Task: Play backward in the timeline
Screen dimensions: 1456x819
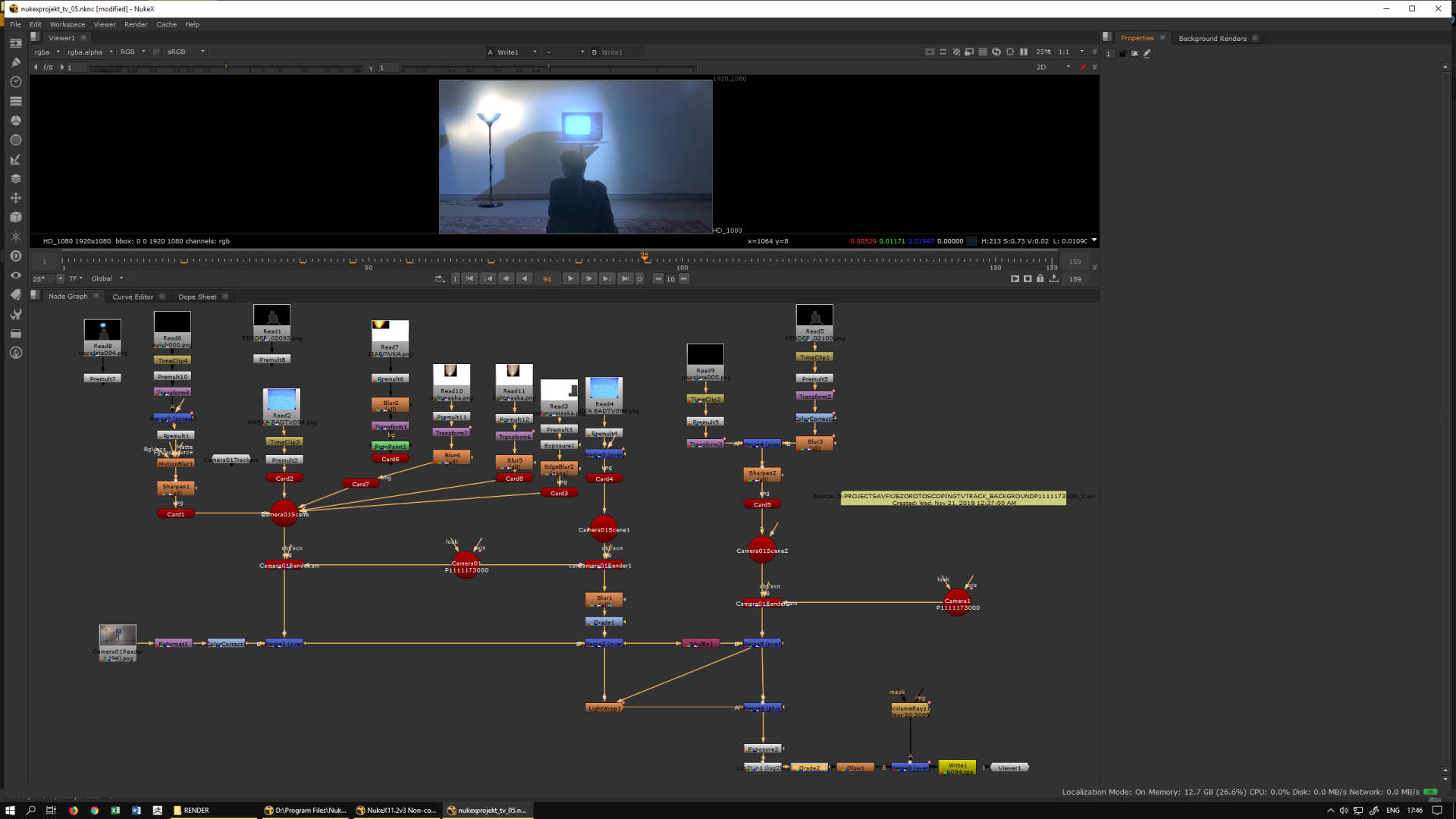Action: pos(524,279)
